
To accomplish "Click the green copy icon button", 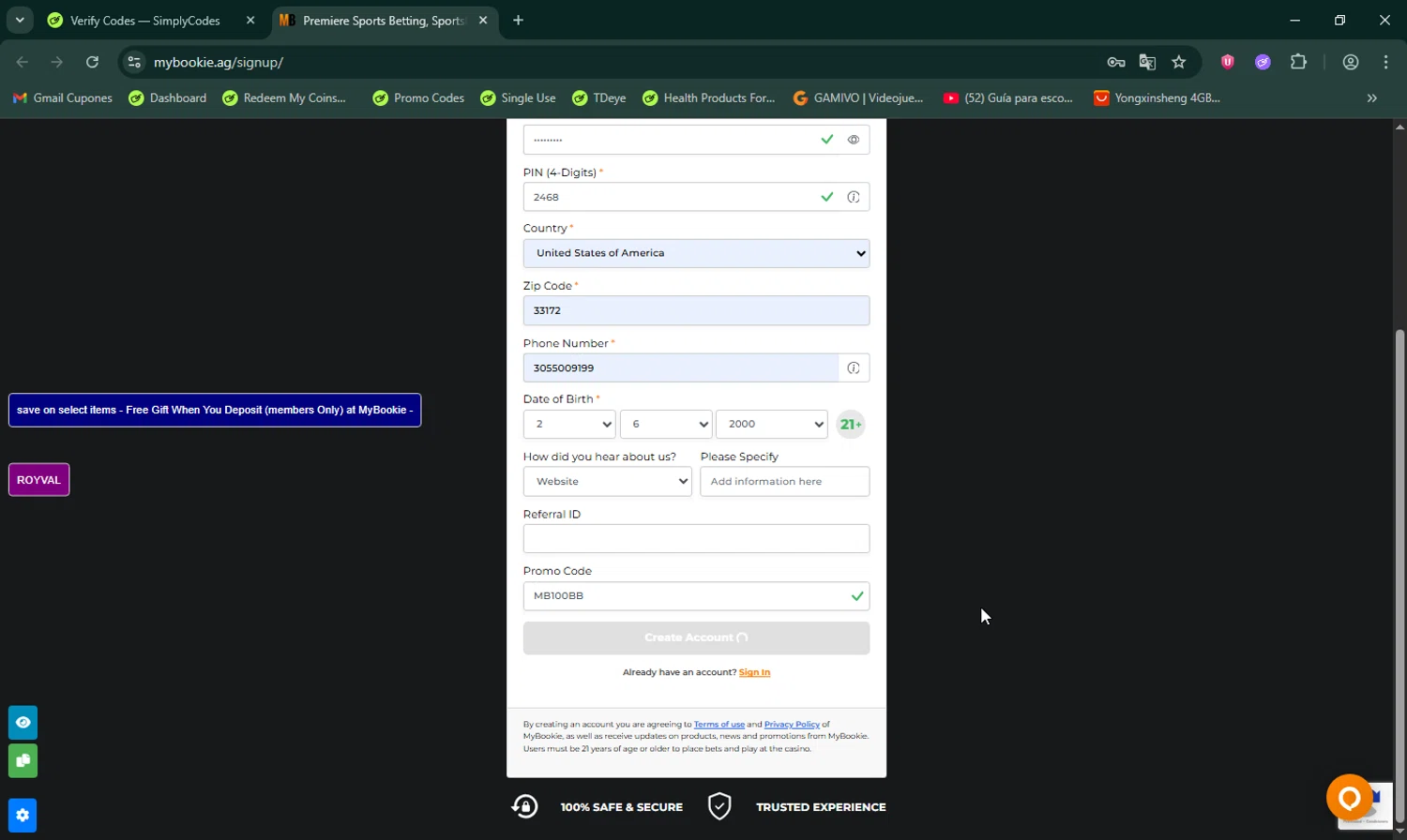I will point(23,760).
